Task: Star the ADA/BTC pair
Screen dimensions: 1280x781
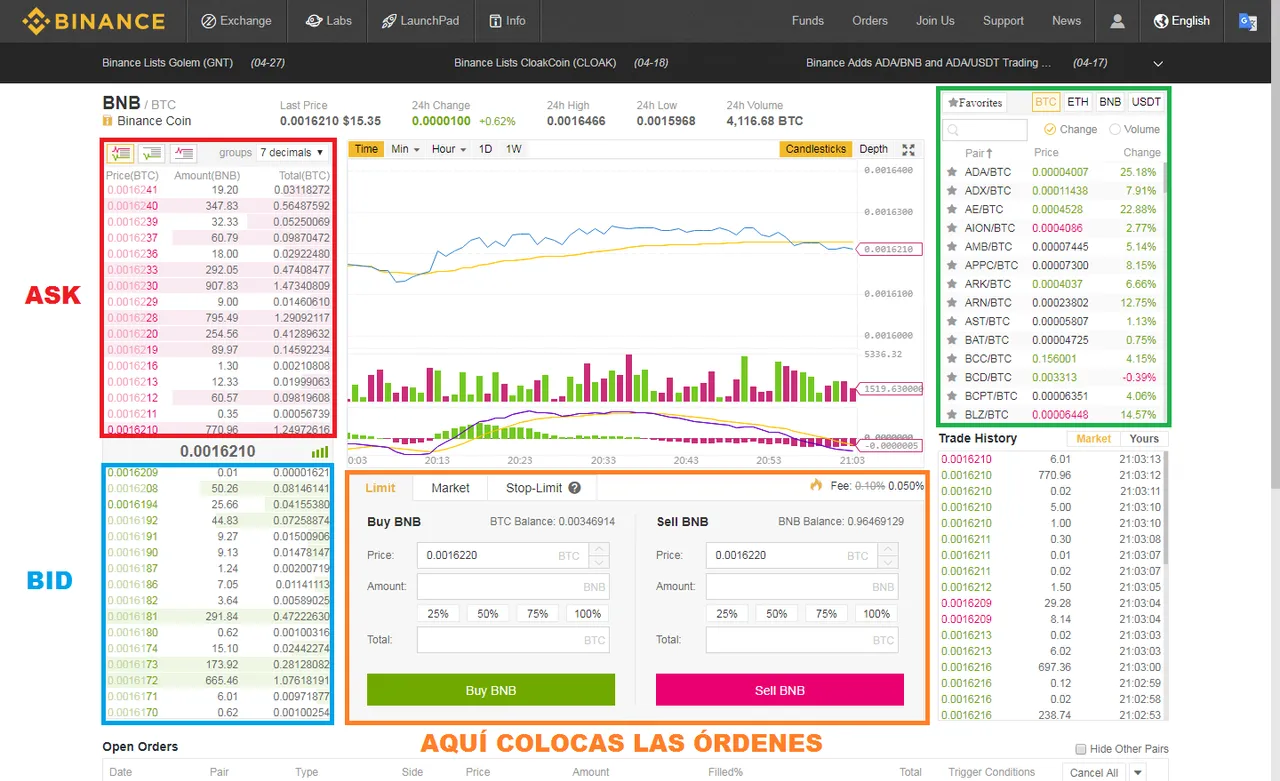Action: tap(952, 172)
